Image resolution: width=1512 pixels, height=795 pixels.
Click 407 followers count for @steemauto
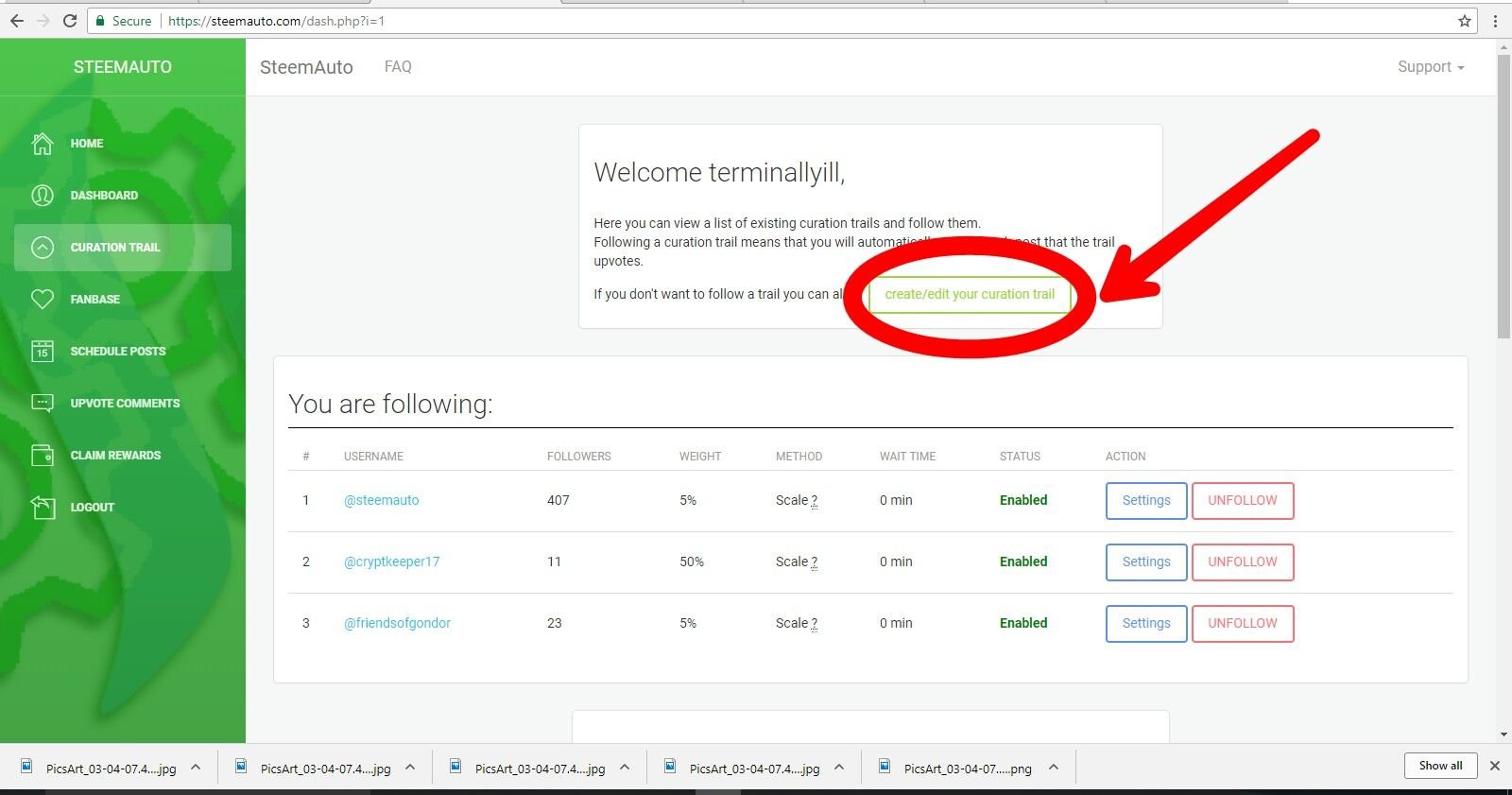click(558, 500)
